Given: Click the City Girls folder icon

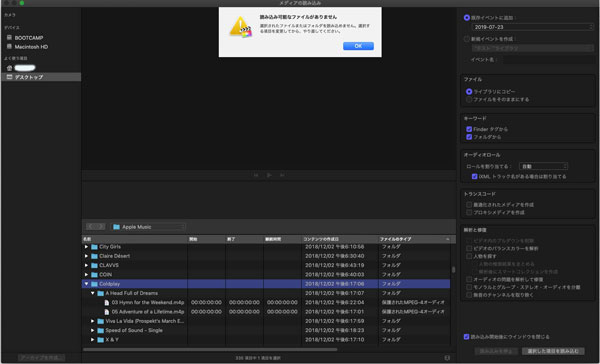Looking at the screenshot, I should pyautogui.click(x=94, y=247).
